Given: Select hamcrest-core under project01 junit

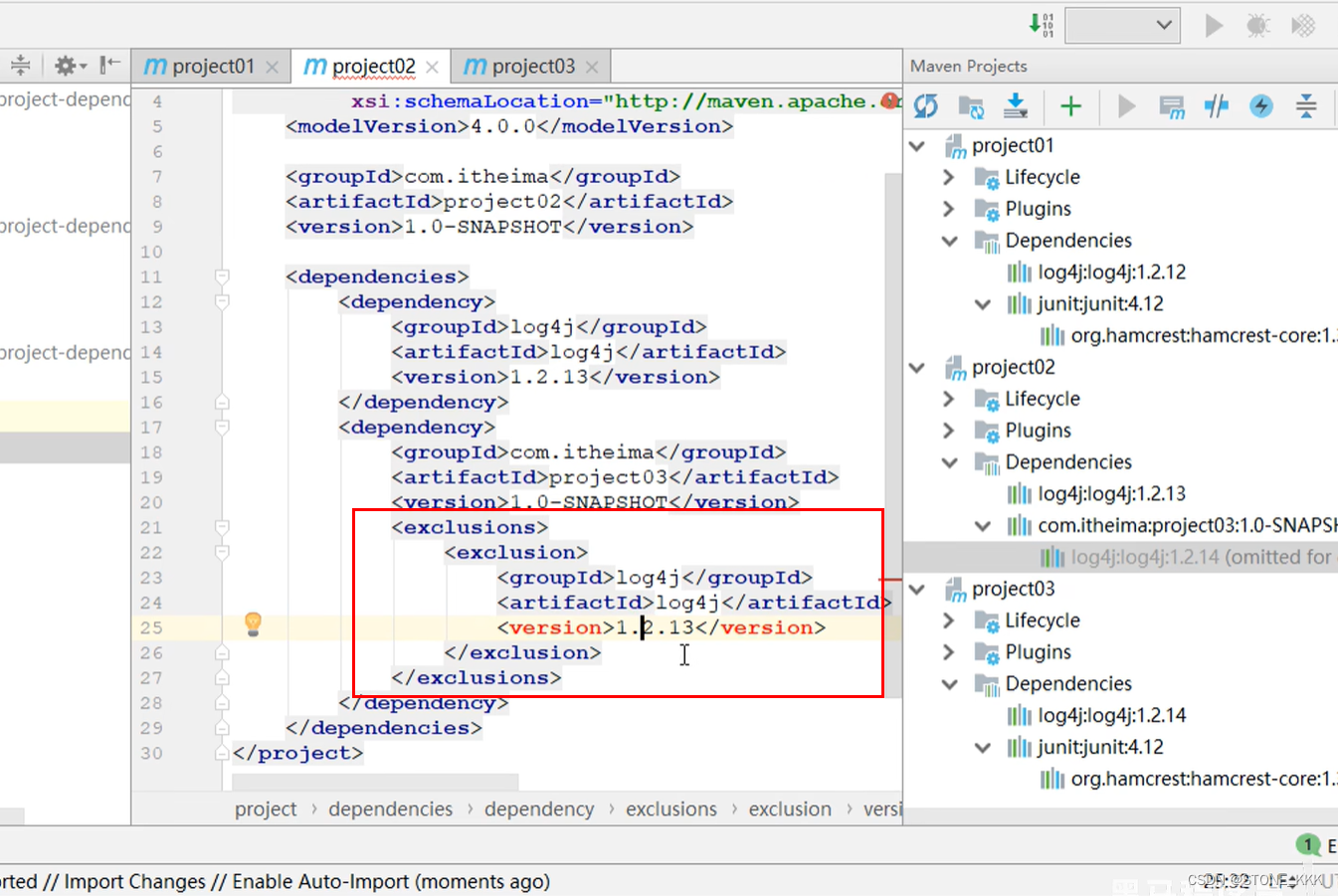Looking at the screenshot, I should point(1188,336).
